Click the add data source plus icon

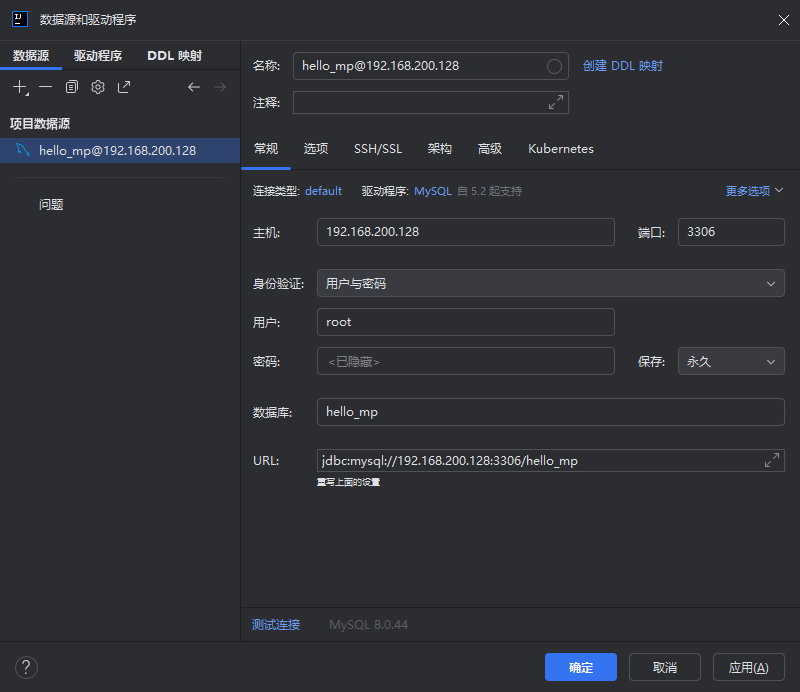click(20, 87)
